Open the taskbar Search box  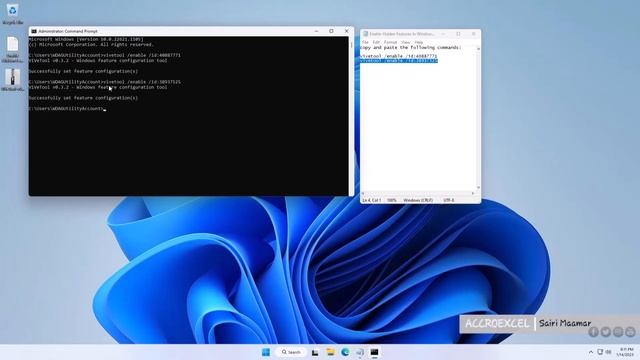tap(291, 352)
